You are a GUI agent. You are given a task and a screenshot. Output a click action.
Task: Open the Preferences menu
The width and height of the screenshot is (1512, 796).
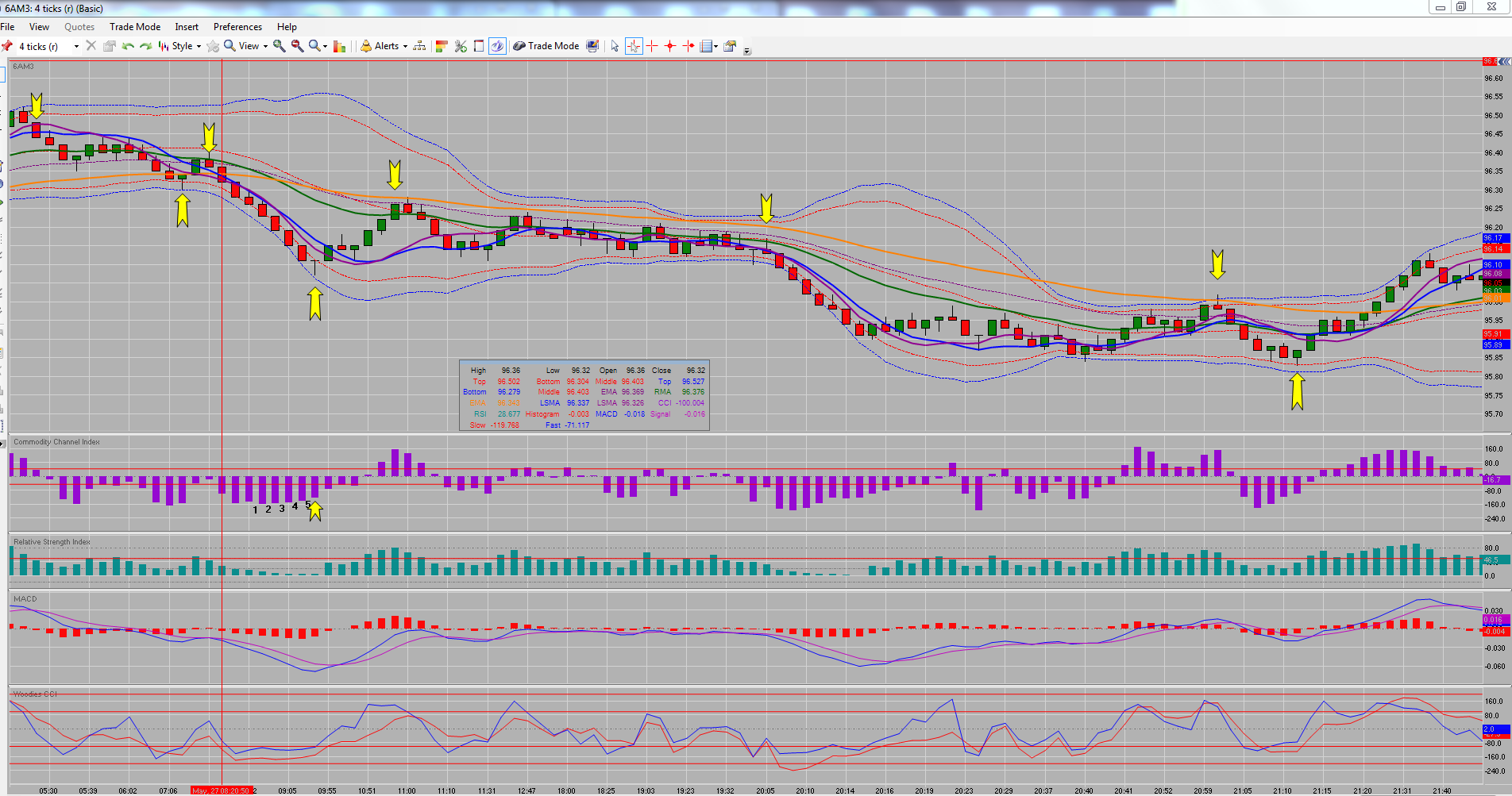click(237, 27)
